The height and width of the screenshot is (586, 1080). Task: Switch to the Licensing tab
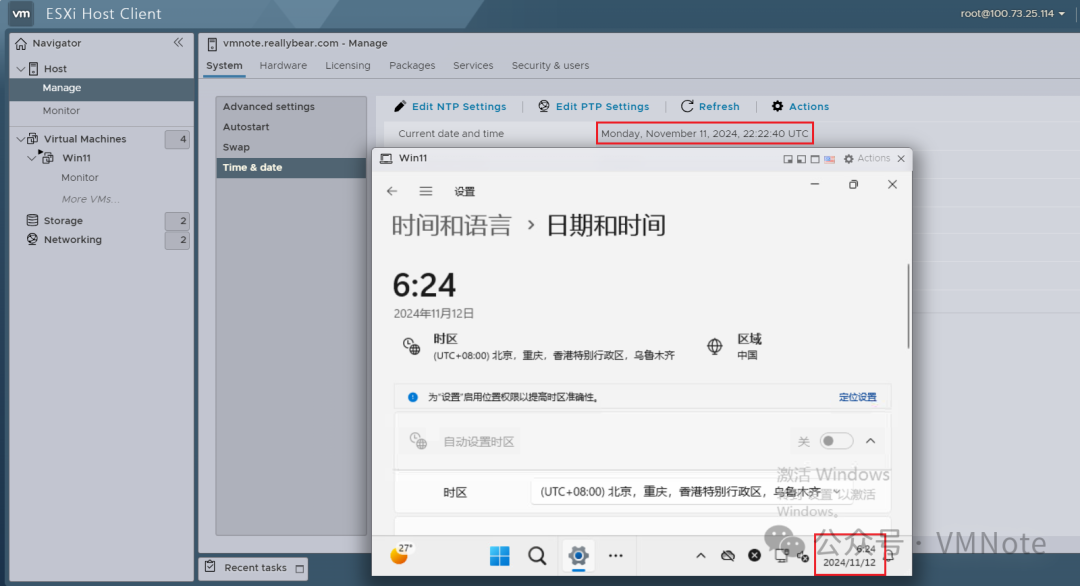(348, 65)
